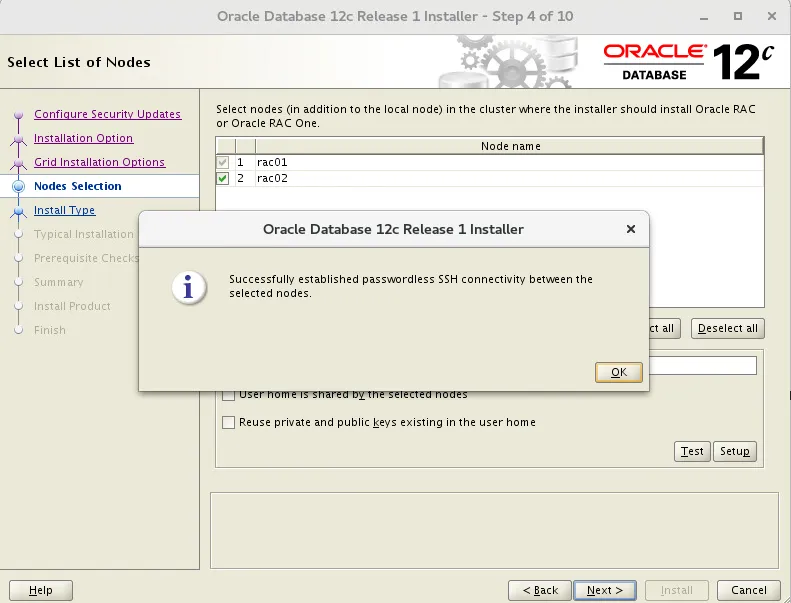Click the Deselect all button
The image size is (791, 603).
[727, 328]
